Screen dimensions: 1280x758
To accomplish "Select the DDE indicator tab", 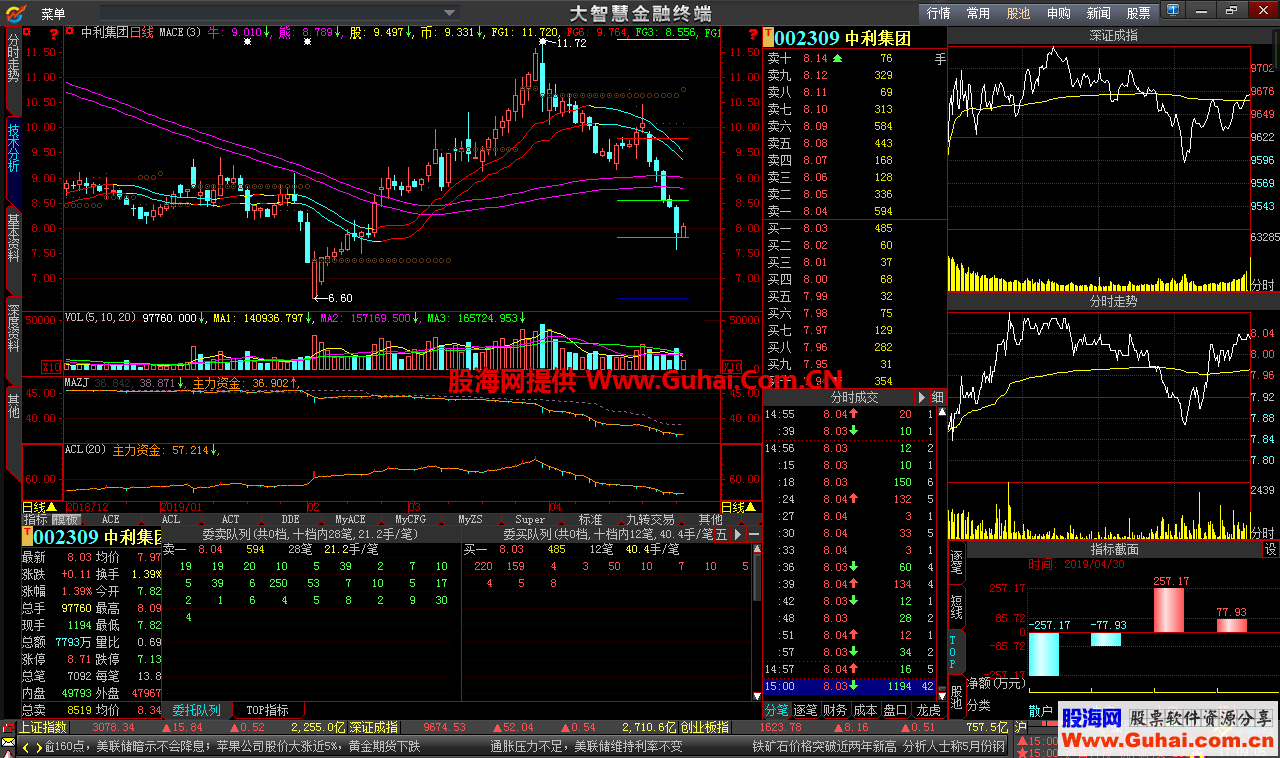I will pyautogui.click(x=290, y=520).
